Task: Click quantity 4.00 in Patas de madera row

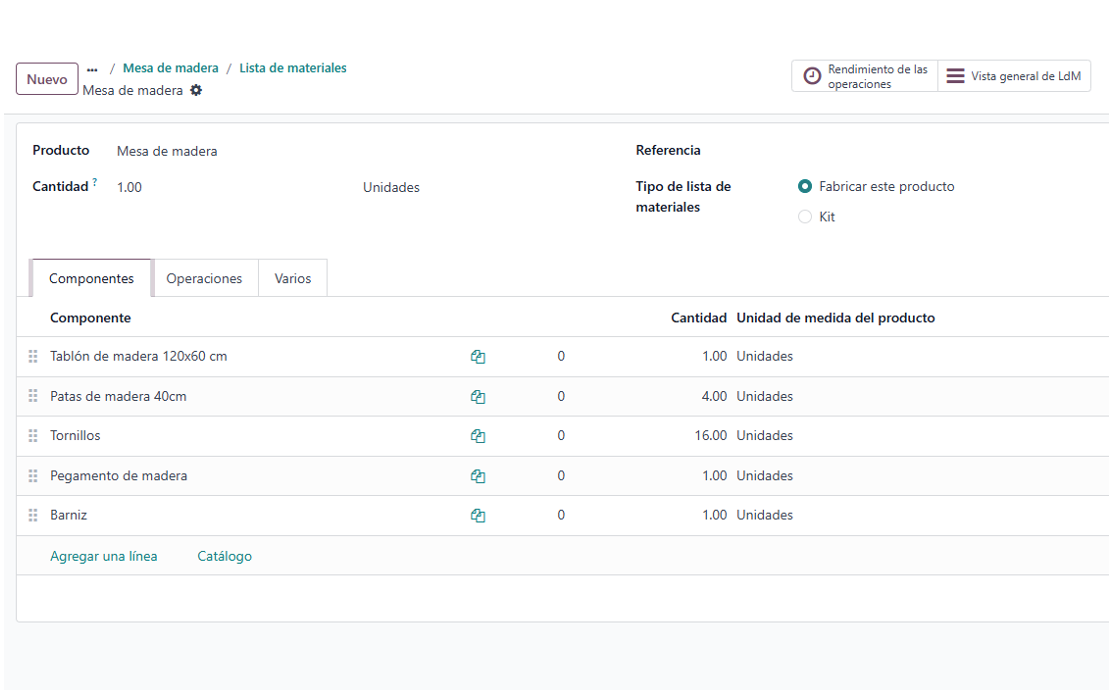Action: [714, 396]
